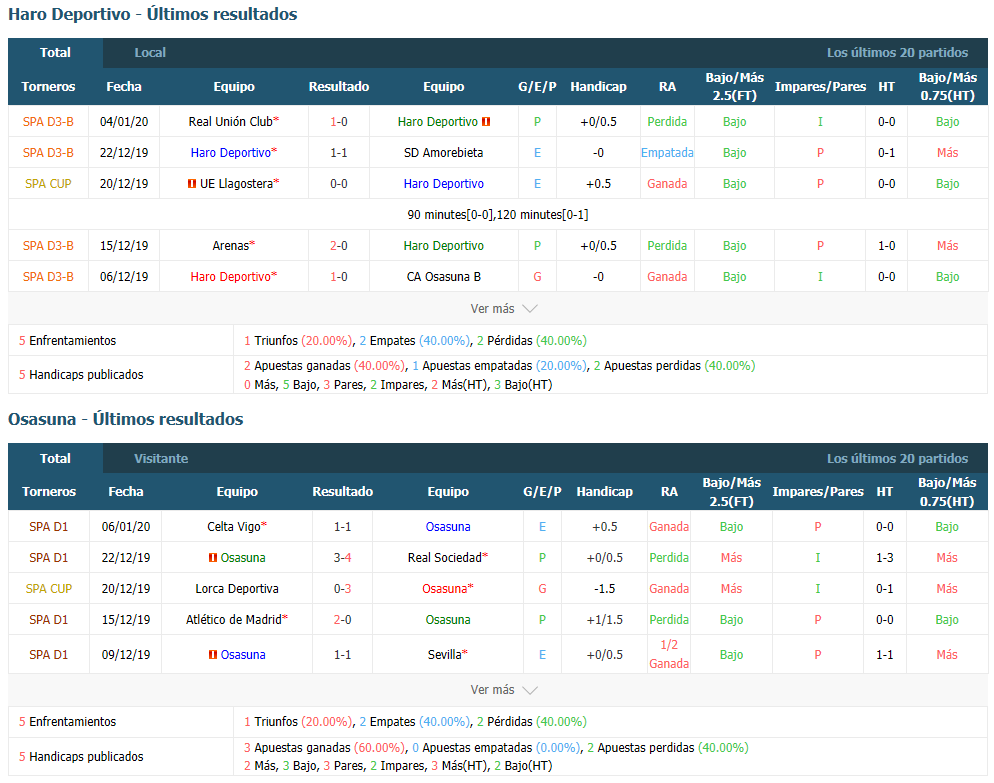Click the 1-1 result of Osasuna vs Sevilla

point(342,655)
